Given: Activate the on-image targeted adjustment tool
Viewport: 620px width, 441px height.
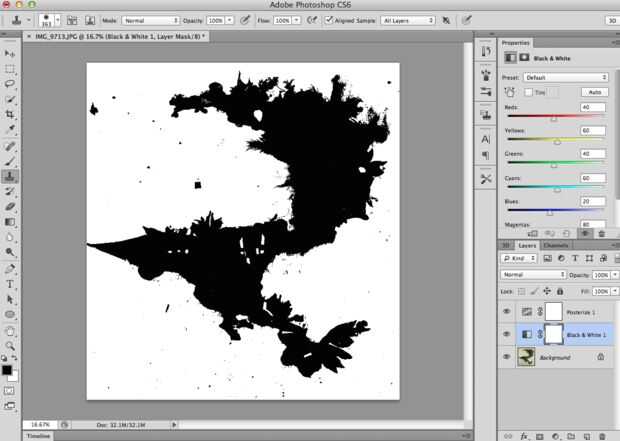Looking at the screenshot, I should (x=510, y=93).
